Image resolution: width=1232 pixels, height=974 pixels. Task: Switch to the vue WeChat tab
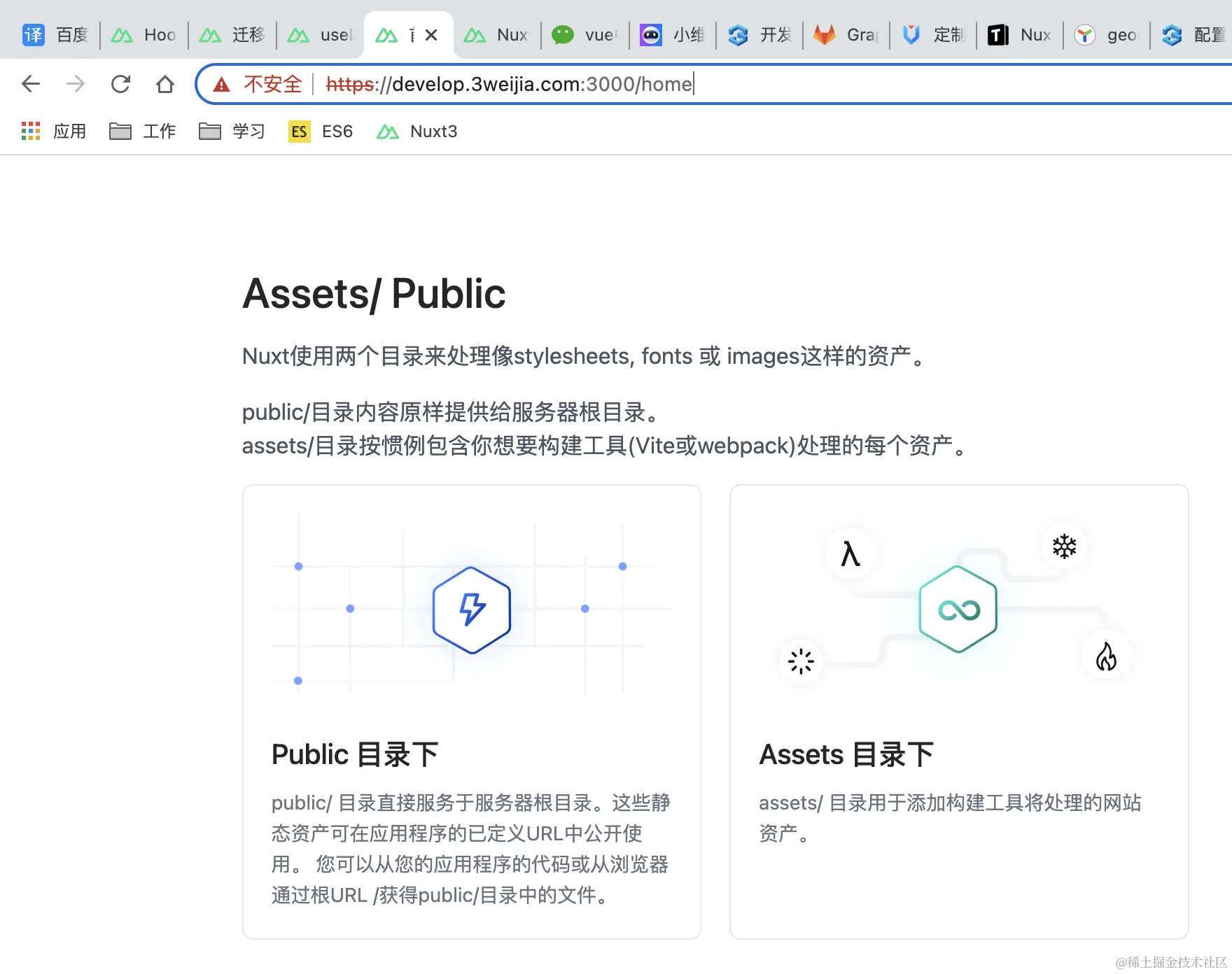point(584,35)
